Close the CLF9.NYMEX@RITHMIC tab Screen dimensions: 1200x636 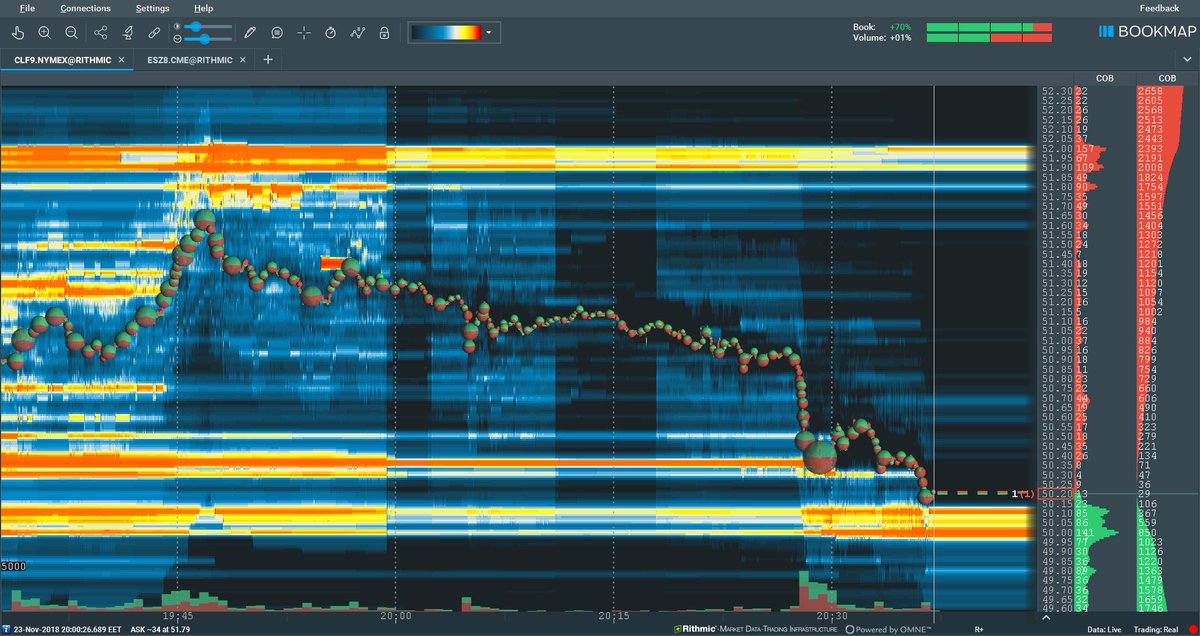click(122, 60)
